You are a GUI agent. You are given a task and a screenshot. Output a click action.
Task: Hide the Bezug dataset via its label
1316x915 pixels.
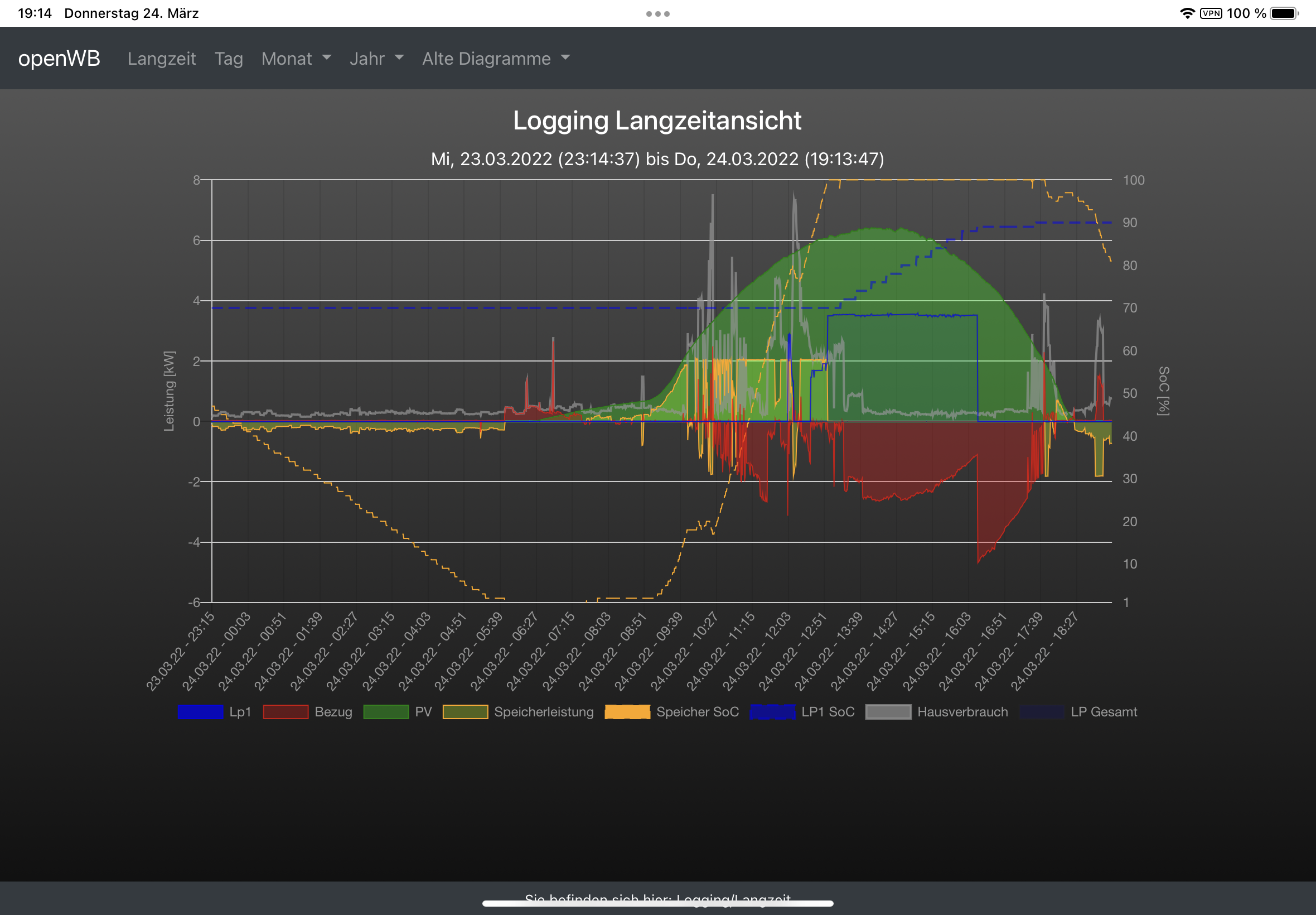[x=333, y=711]
